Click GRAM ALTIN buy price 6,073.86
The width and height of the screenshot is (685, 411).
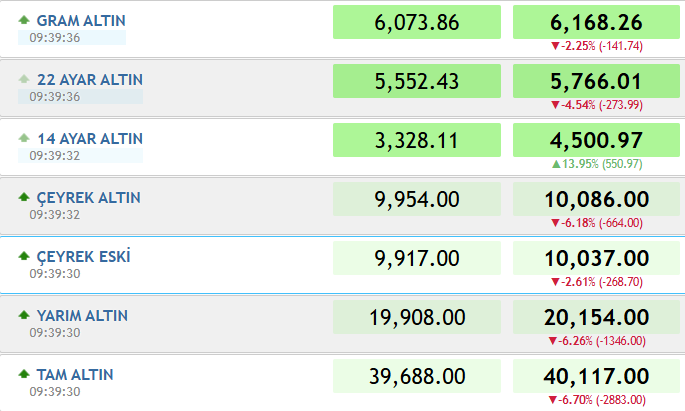[x=417, y=22]
